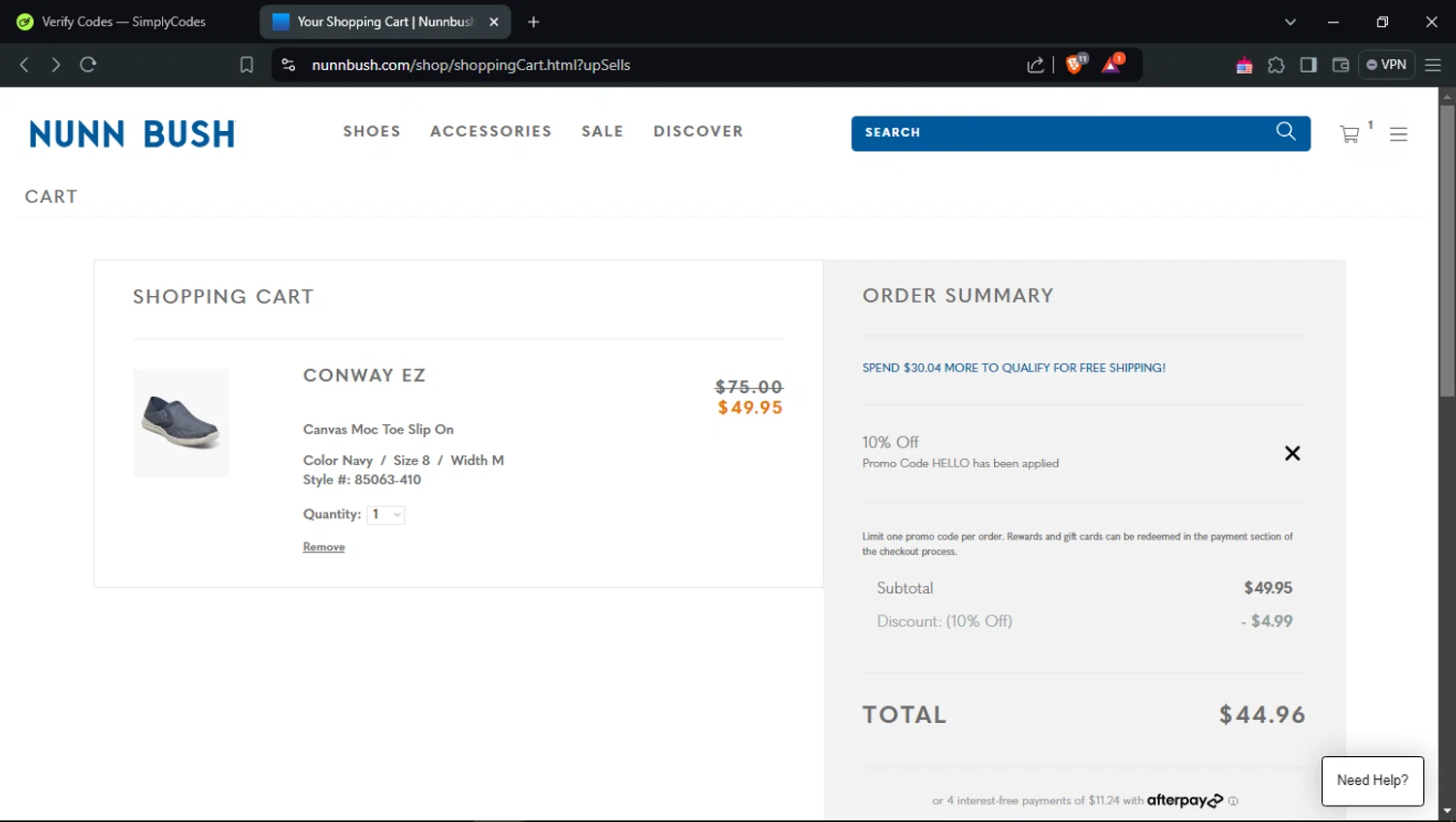Click the share page icon
Screen dimensions: 1456x822
pyautogui.click(x=1036, y=65)
